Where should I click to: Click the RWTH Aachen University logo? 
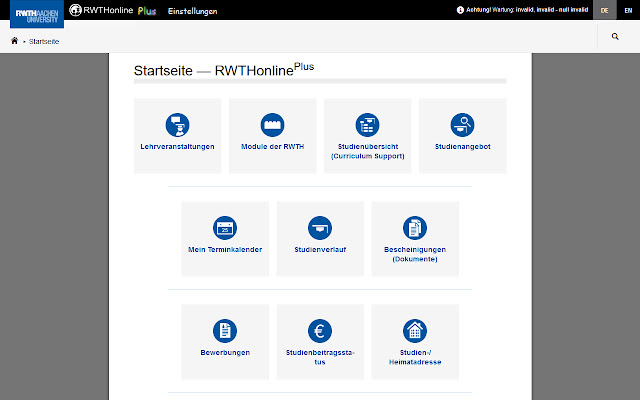pyautogui.click(x=32, y=12)
